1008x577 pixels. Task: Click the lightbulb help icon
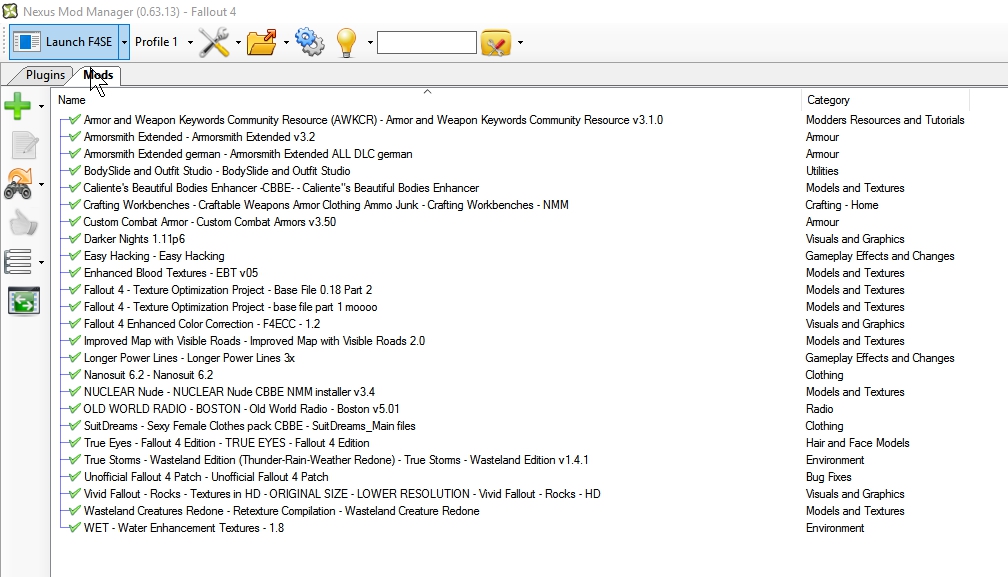(346, 43)
